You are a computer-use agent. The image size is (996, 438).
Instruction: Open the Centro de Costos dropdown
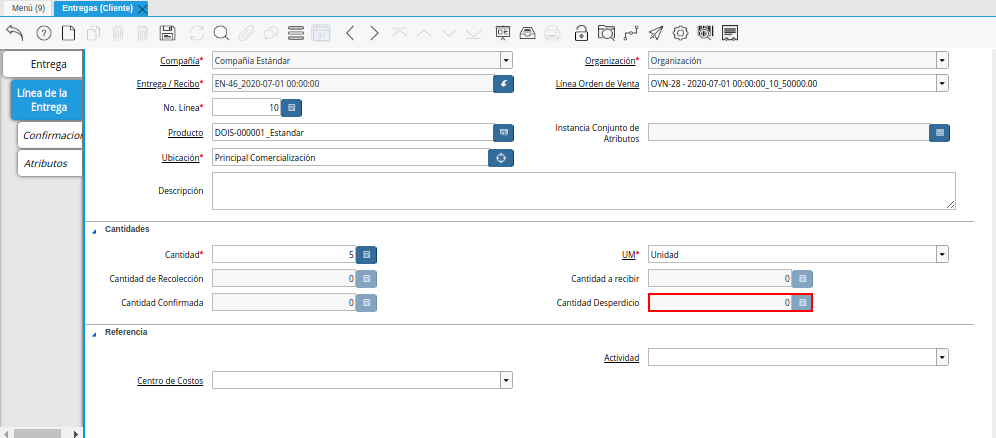(506, 380)
